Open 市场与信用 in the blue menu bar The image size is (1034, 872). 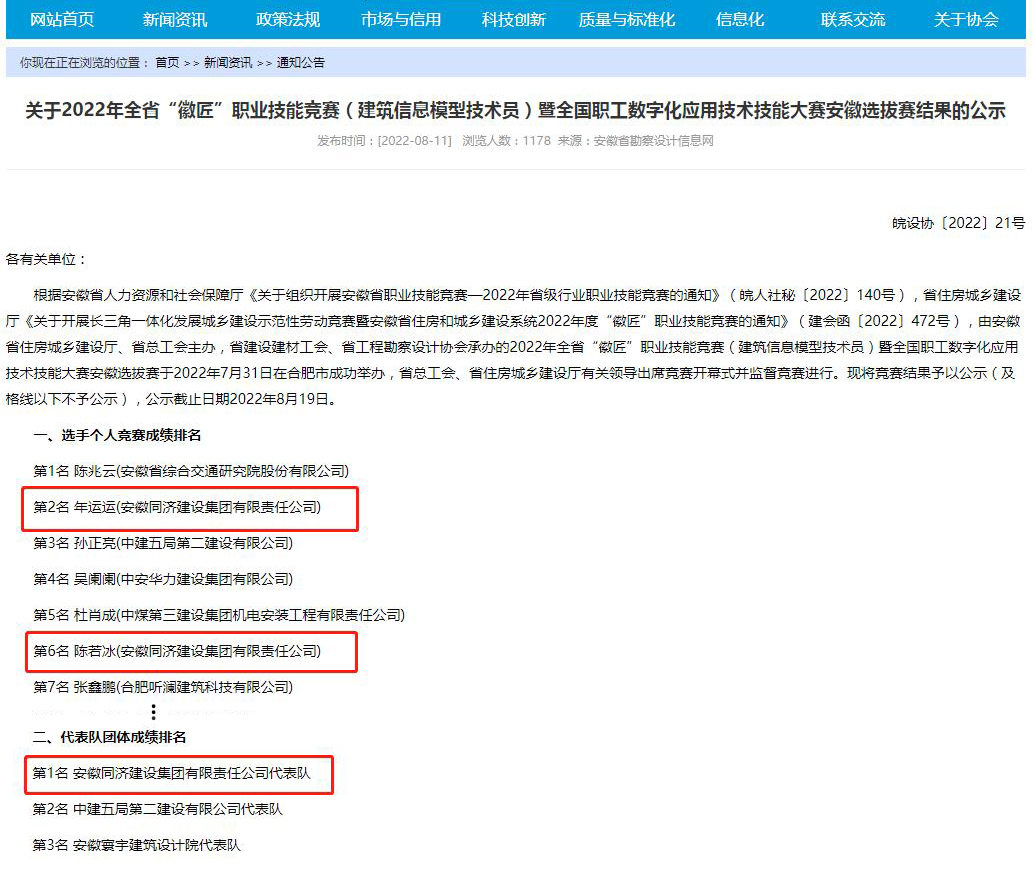click(x=401, y=19)
